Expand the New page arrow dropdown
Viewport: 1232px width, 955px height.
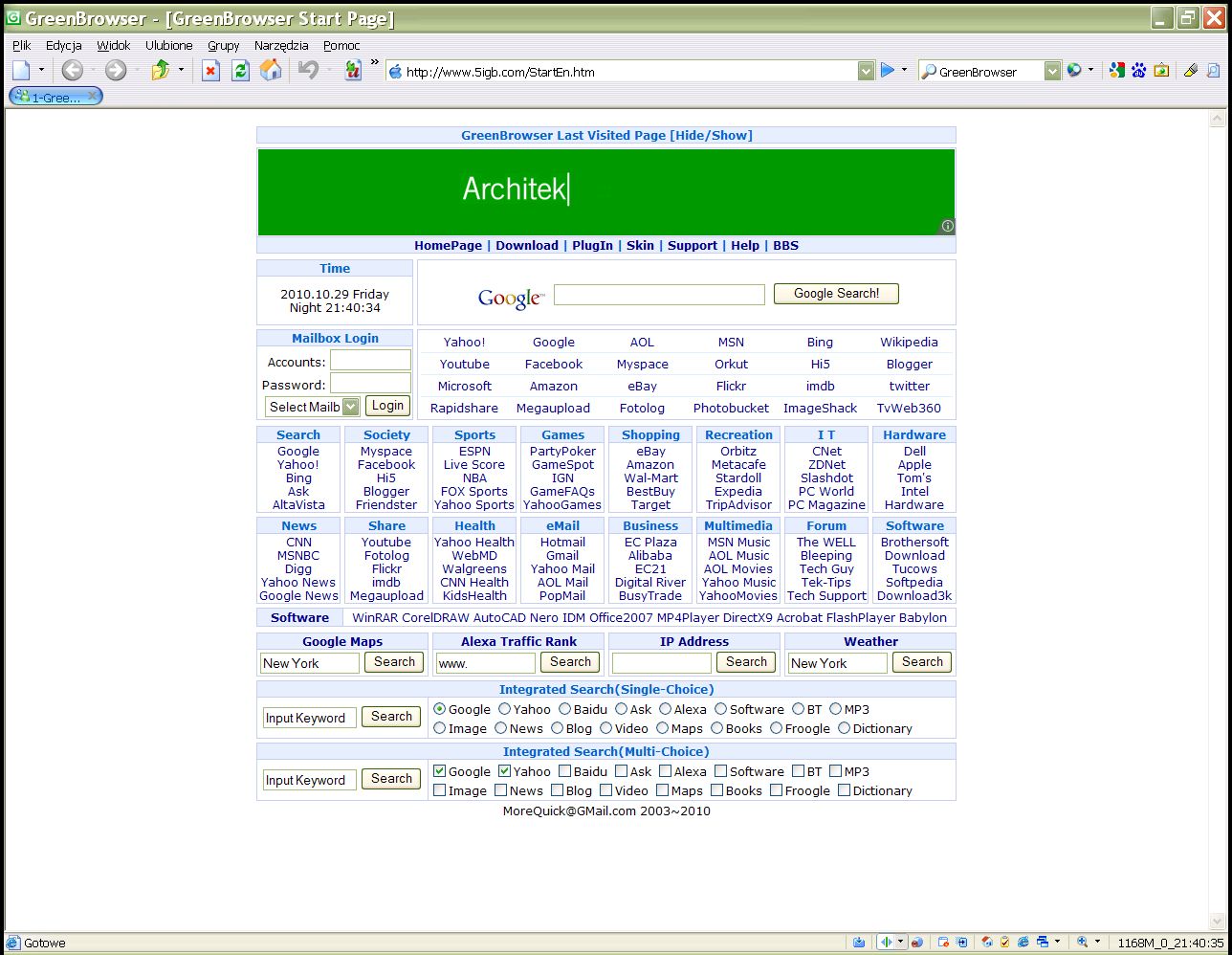[41, 70]
